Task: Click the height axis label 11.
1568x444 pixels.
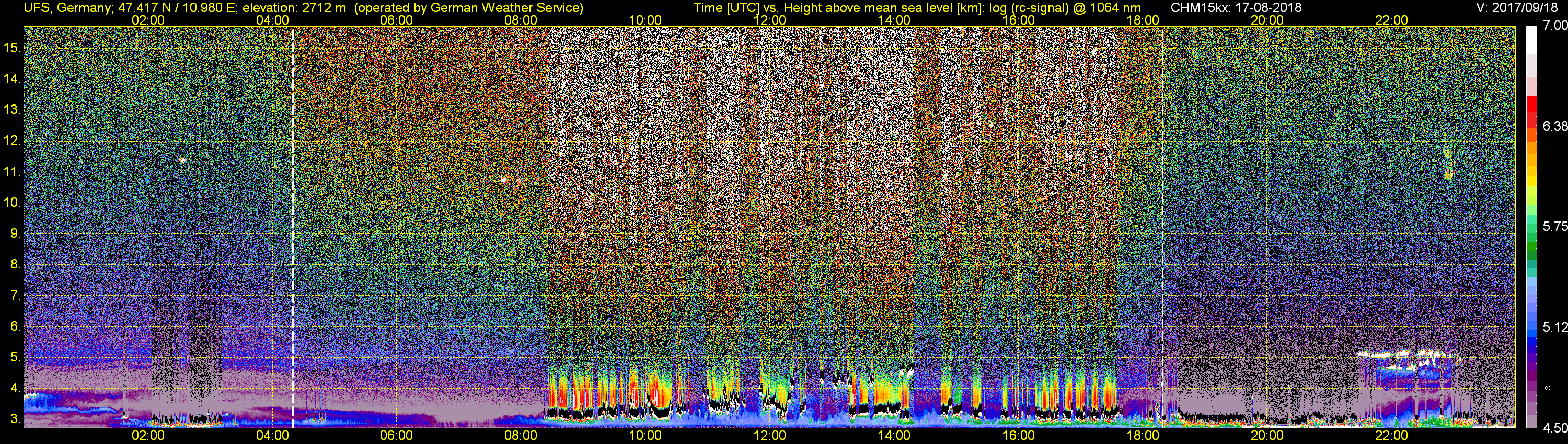Action: pyautogui.click(x=11, y=172)
